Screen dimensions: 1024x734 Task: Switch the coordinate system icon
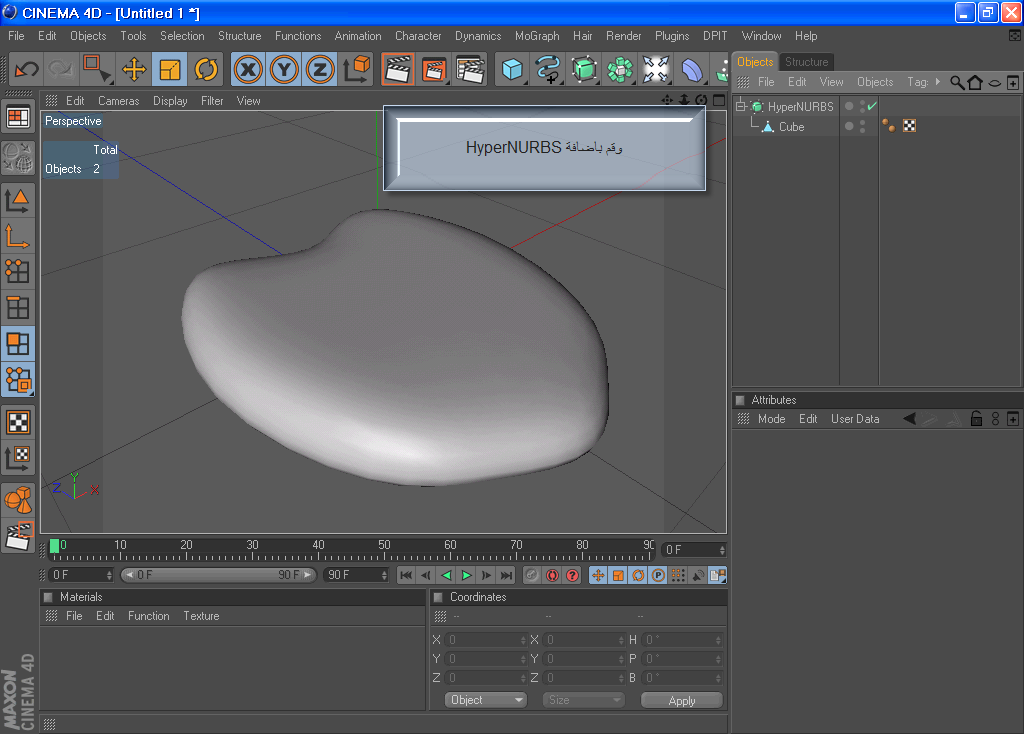(357, 69)
